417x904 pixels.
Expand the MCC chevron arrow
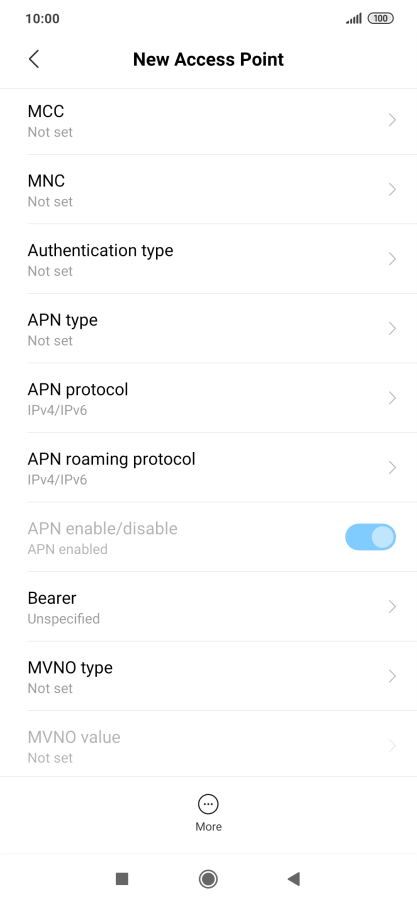[x=392, y=120]
